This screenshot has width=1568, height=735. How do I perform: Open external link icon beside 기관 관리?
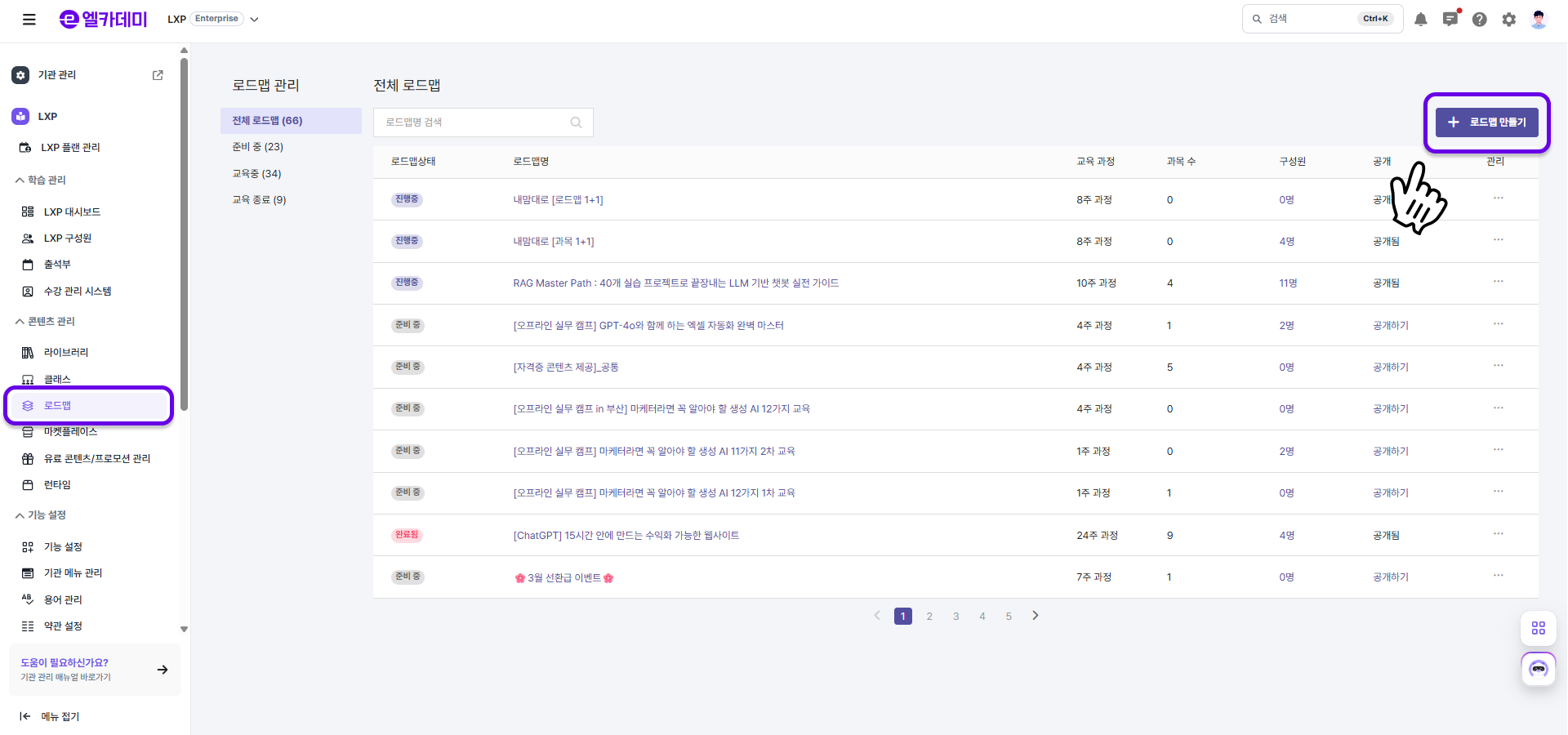[x=158, y=75]
